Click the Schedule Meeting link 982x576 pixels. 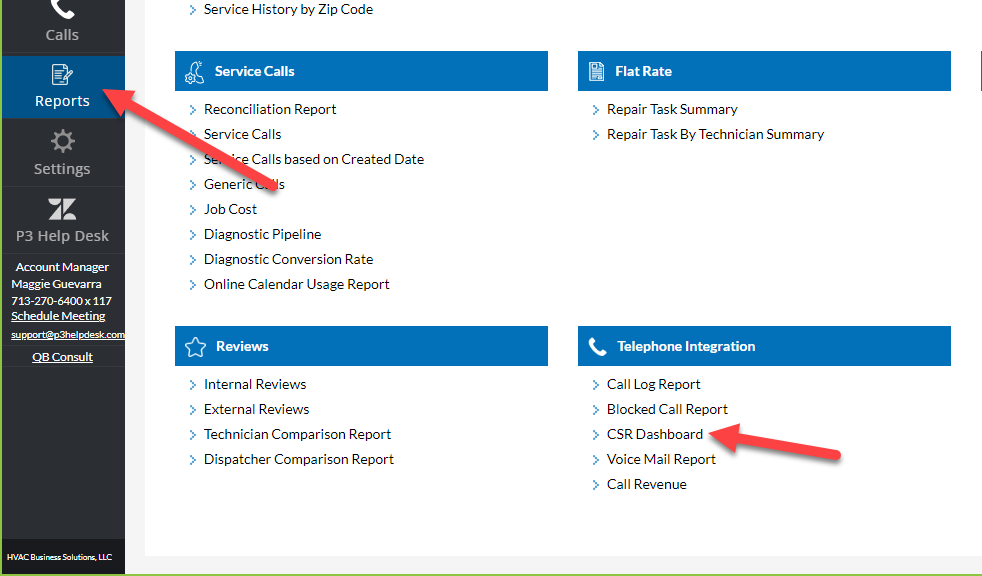[x=58, y=316]
